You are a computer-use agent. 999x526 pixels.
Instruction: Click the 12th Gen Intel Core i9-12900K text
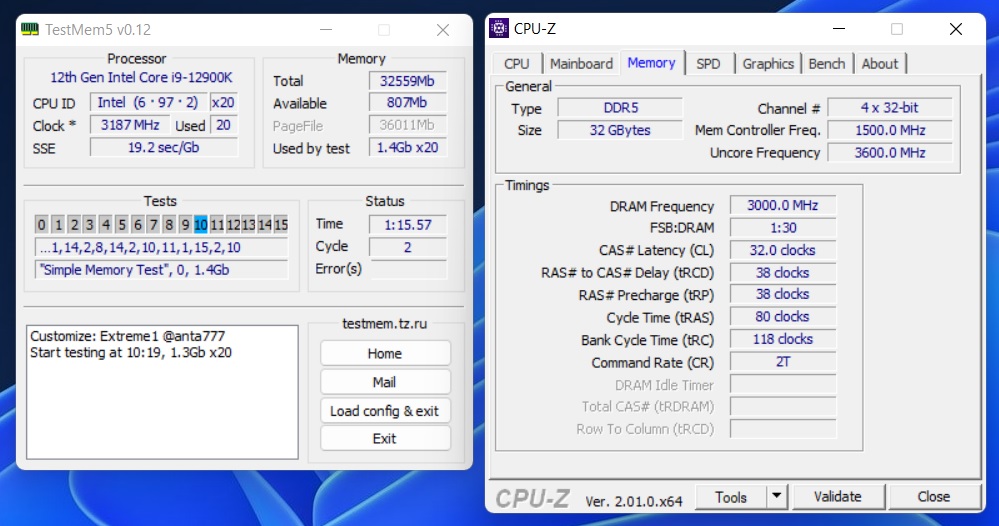[141, 78]
